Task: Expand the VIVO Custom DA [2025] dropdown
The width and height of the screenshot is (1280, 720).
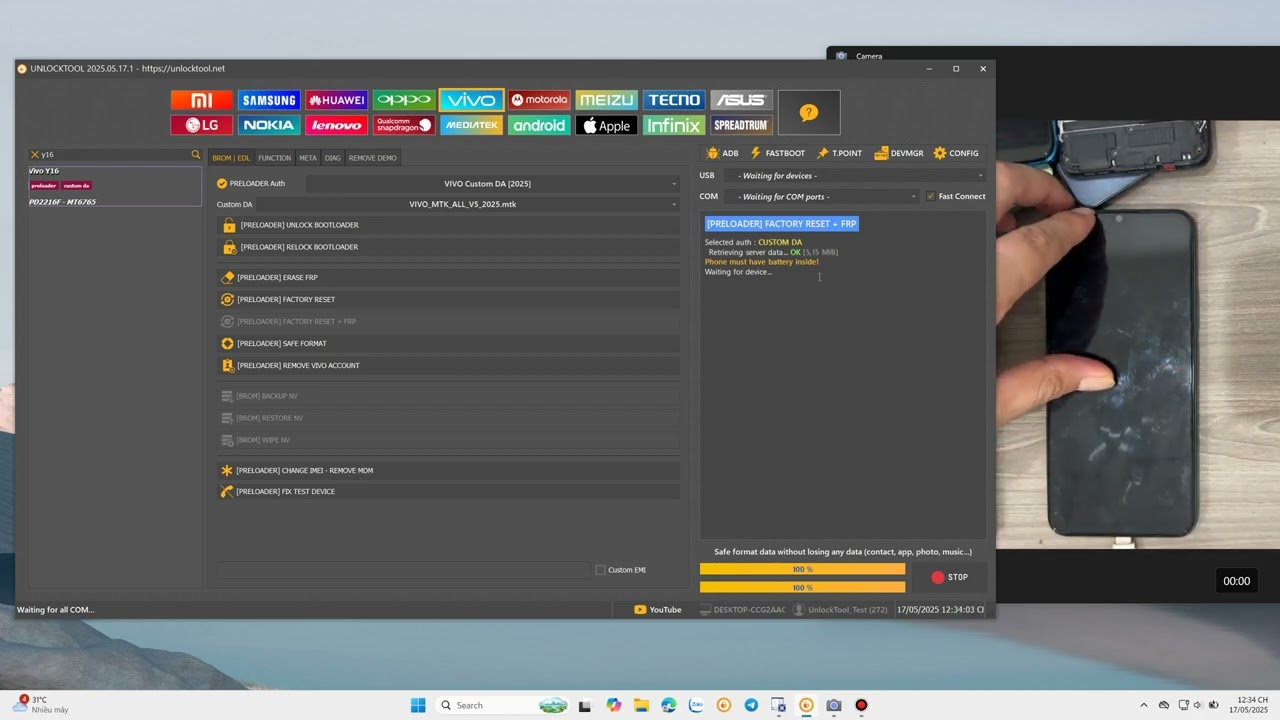Action: (493, 184)
